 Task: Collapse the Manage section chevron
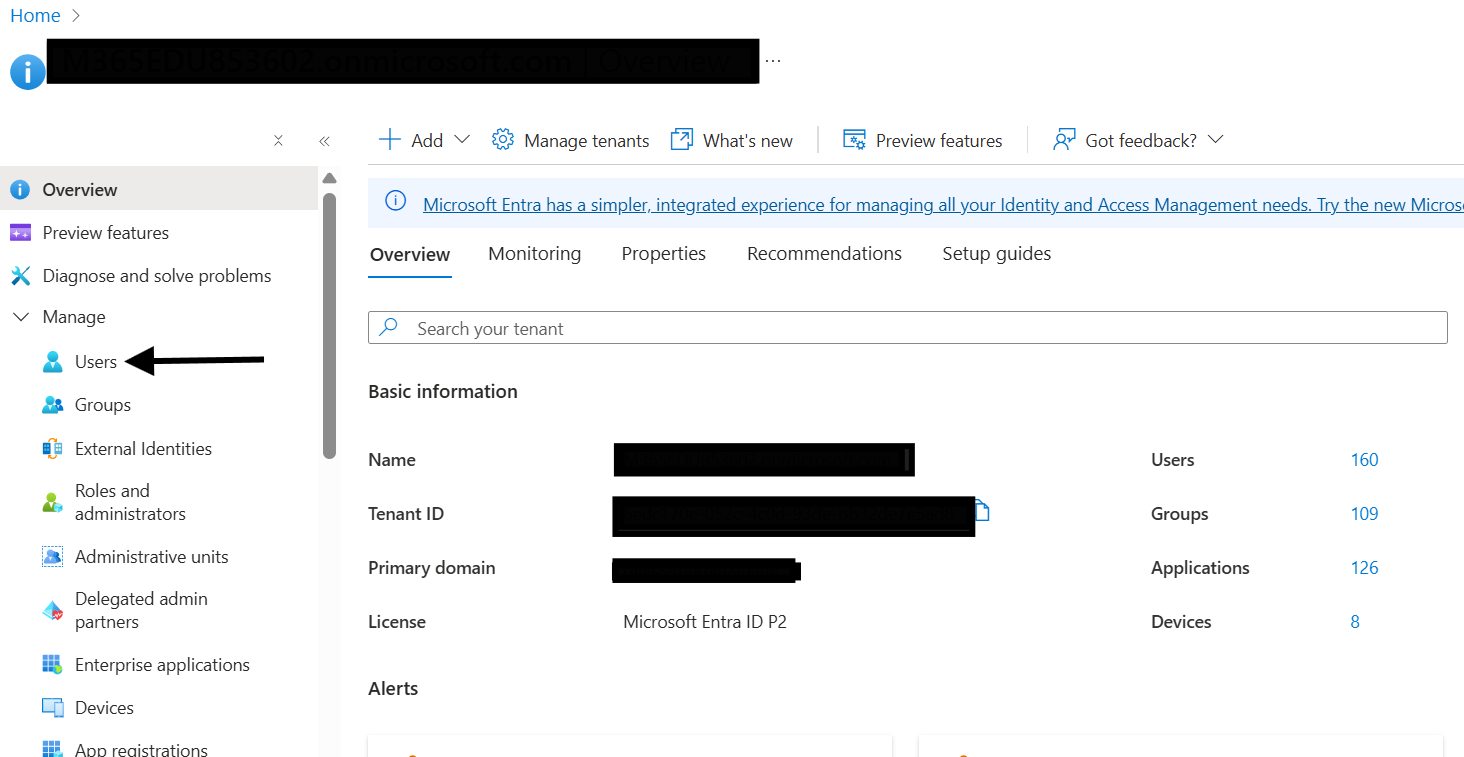[20, 317]
